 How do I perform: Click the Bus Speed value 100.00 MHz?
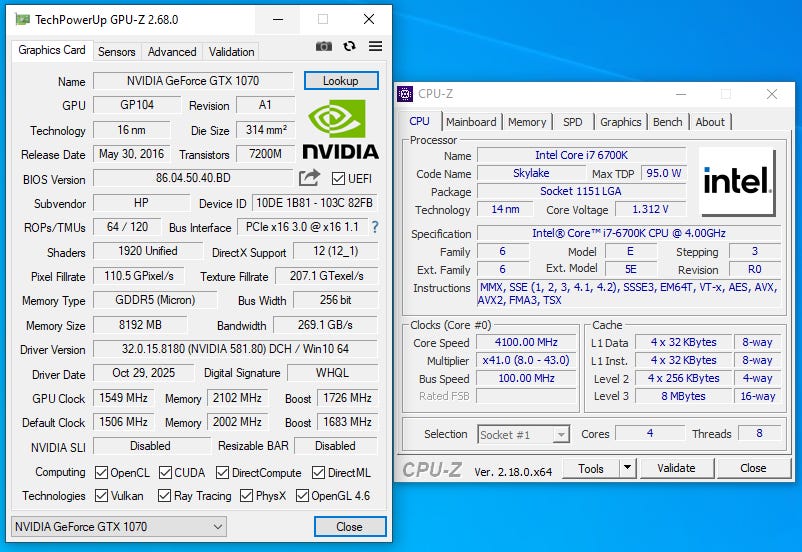[x=526, y=378]
